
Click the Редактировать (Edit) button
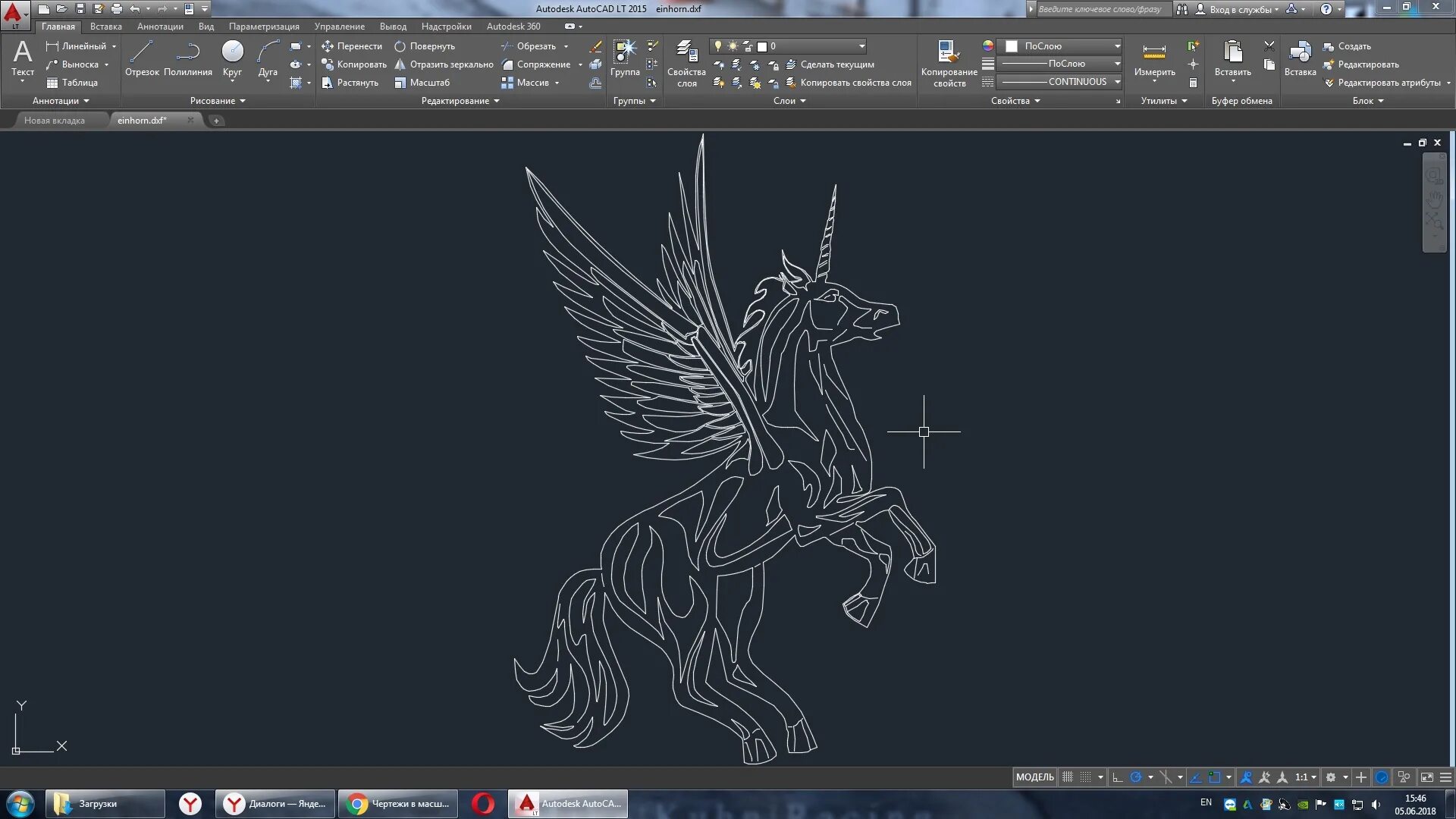[x=1370, y=63]
